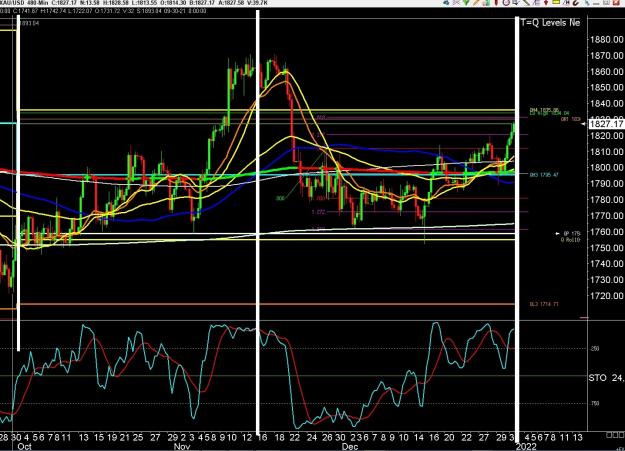Click the XAUUSD 480-Min symbol header text
Image resolution: width=625 pixels, height=451 pixels.
tap(24, 3)
